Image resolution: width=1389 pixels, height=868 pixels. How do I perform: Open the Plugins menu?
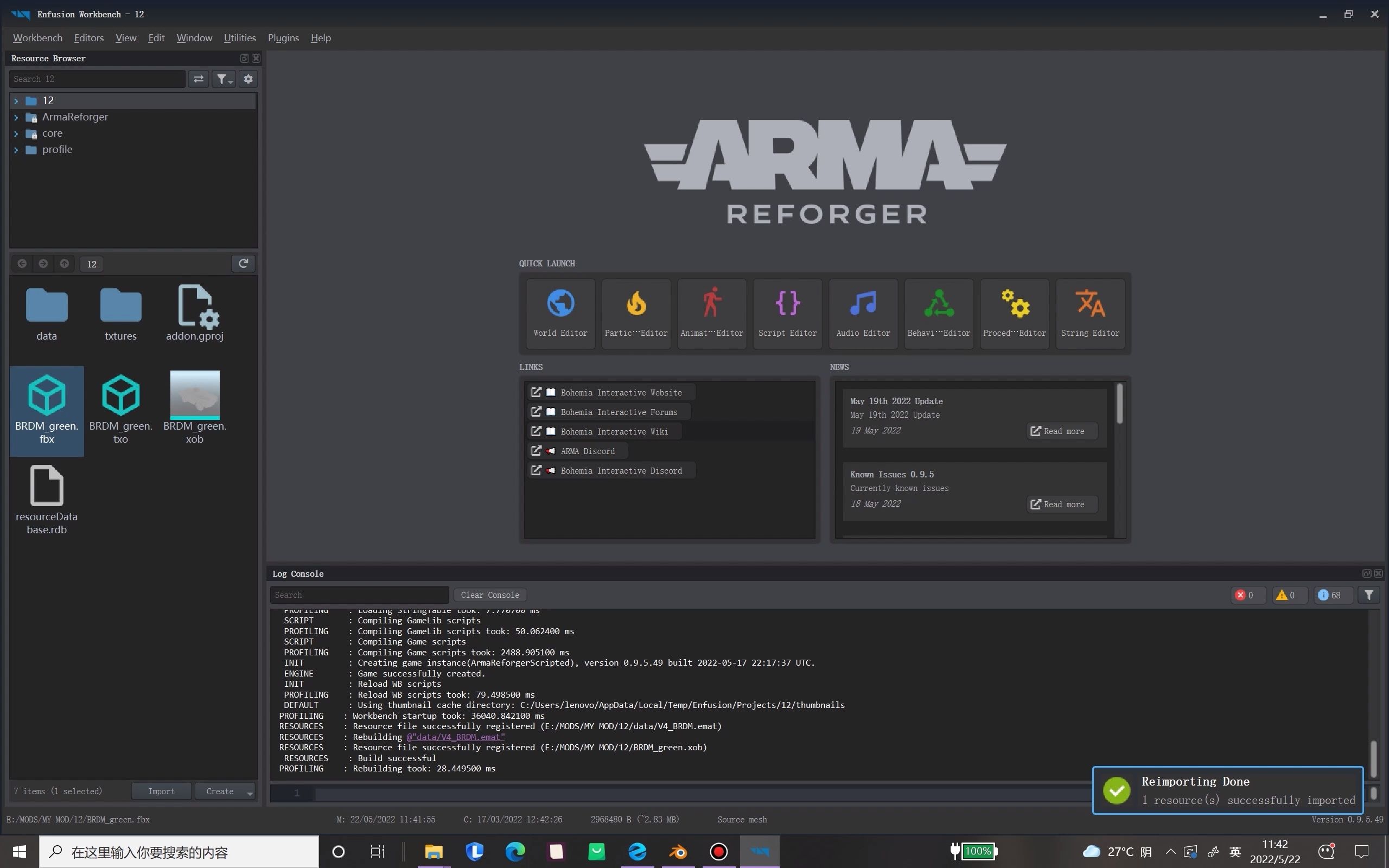[x=284, y=38]
